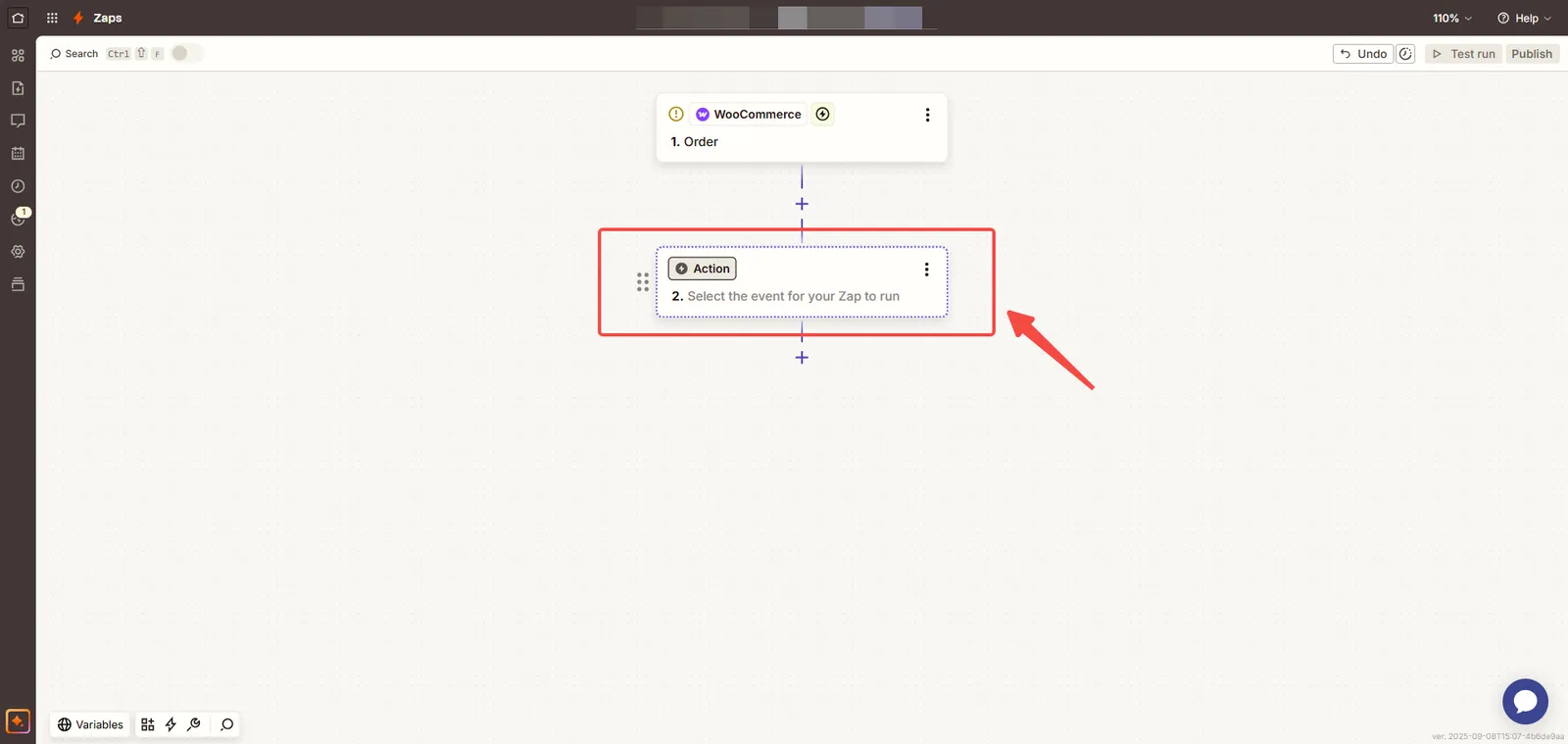
Task: Open the apps grid launcher icon
Action: (52, 18)
